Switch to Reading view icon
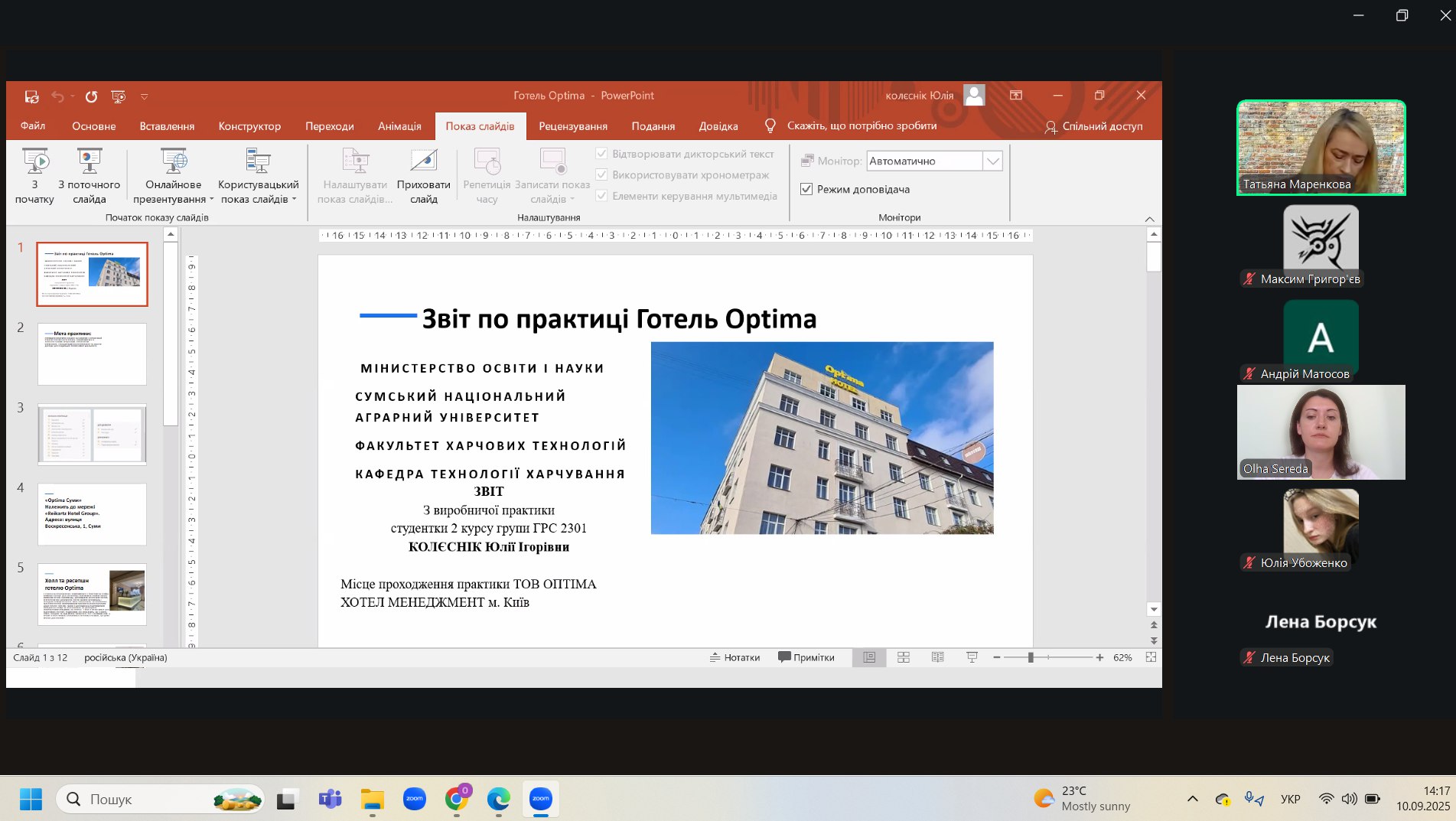This screenshot has width=1456, height=821. click(x=938, y=657)
